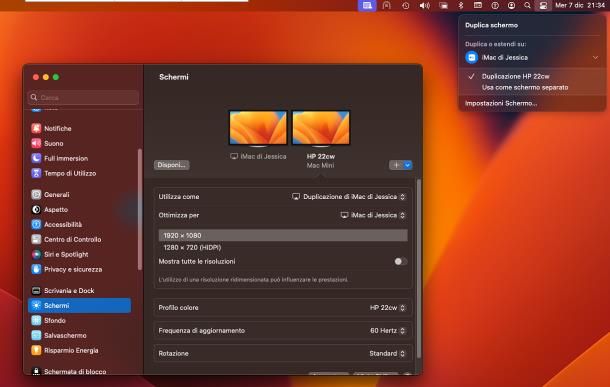Open Privacy e sicurezza settings
610x387 pixels.
tap(79, 269)
